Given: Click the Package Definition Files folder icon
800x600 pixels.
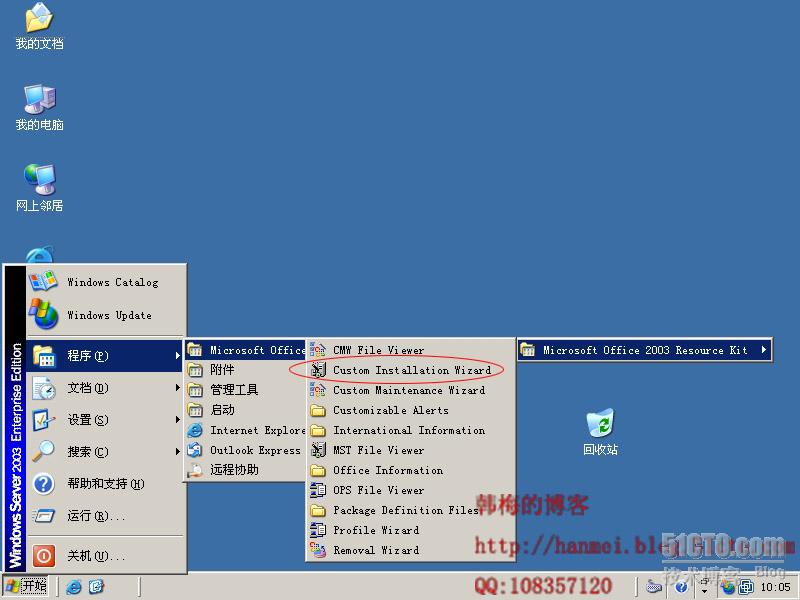Looking at the screenshot, I should [x=318, y=510].
